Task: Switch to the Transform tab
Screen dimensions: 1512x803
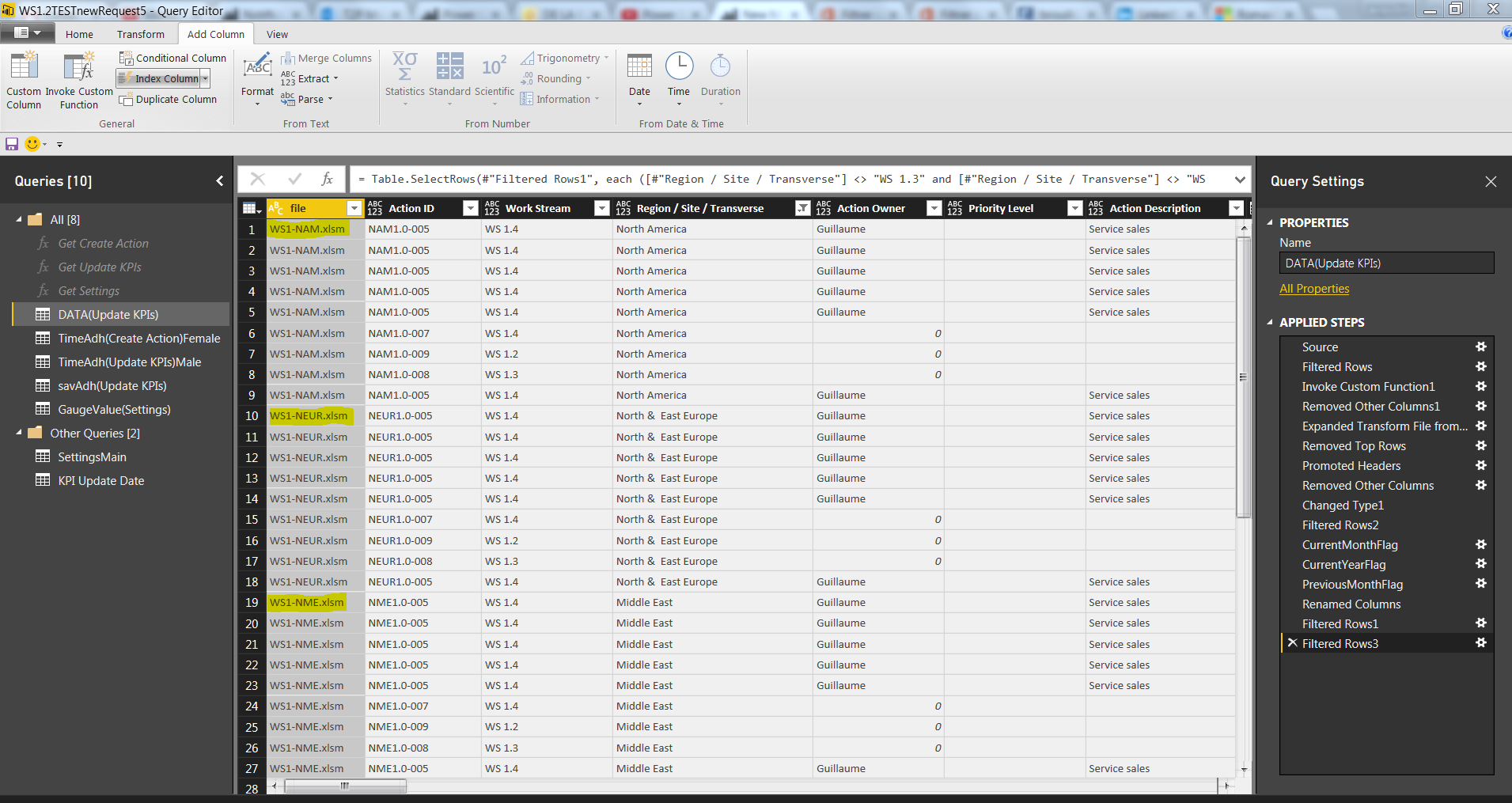Action: pyautogui.click(x=141, y=34)
